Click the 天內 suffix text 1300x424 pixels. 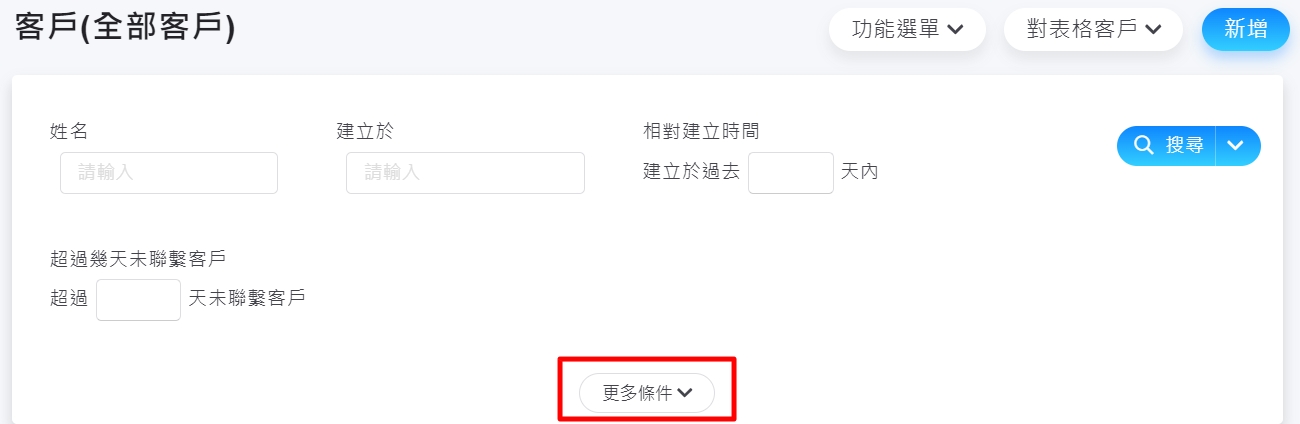(x=860, y=172)
